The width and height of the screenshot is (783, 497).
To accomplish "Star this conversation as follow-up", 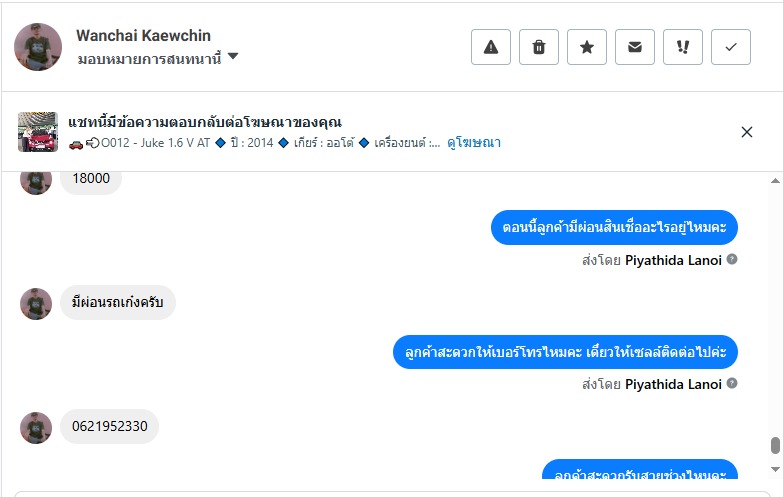I will point(587,47).
